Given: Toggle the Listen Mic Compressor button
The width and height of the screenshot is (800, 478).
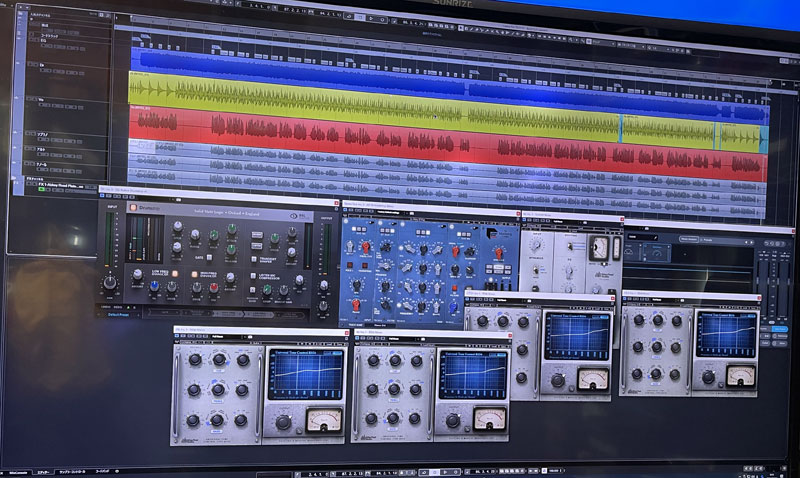Looking at the screenshot, I should [254, 276].
